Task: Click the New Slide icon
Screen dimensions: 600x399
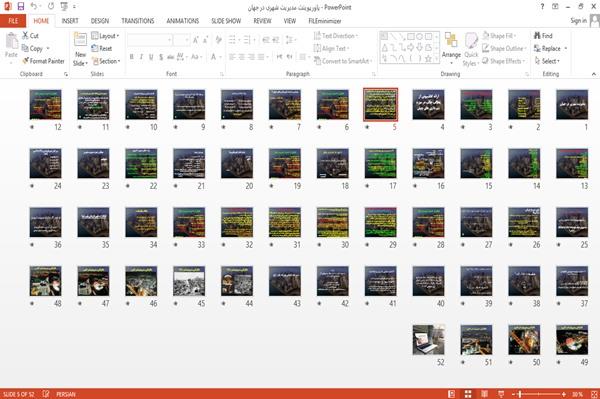Action: pos(80,40)
